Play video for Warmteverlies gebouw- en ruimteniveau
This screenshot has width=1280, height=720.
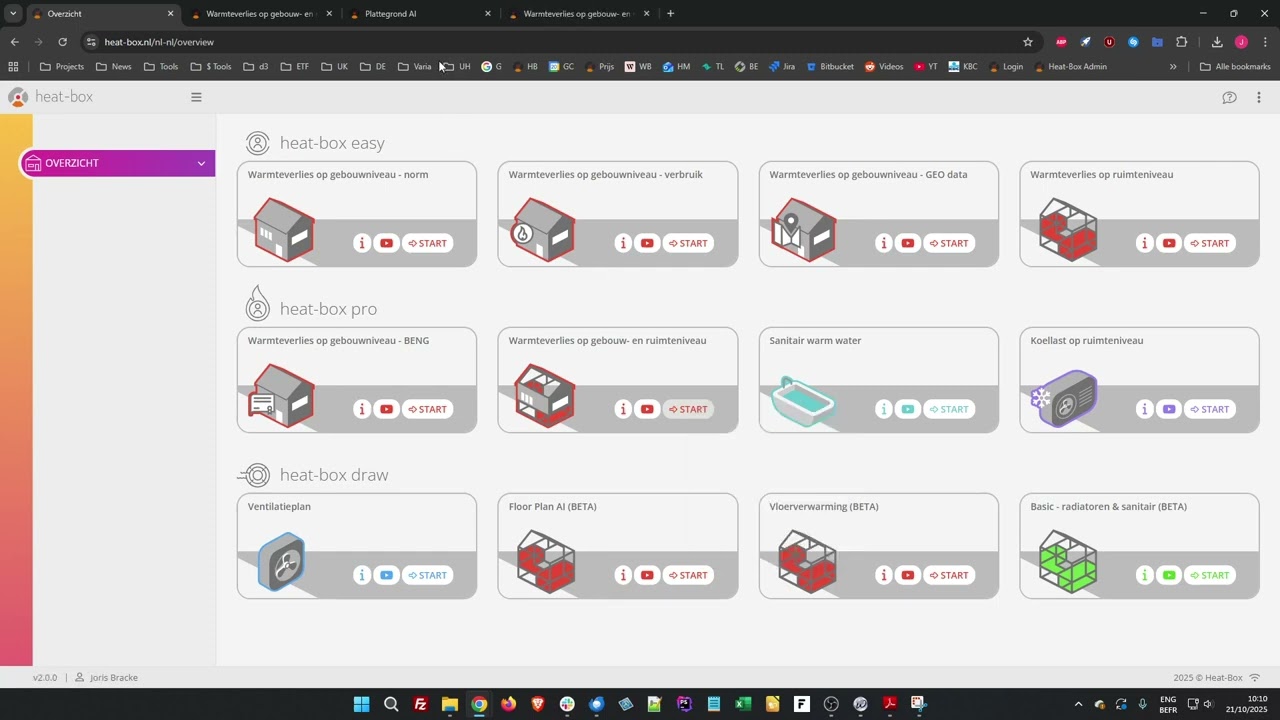647,409
